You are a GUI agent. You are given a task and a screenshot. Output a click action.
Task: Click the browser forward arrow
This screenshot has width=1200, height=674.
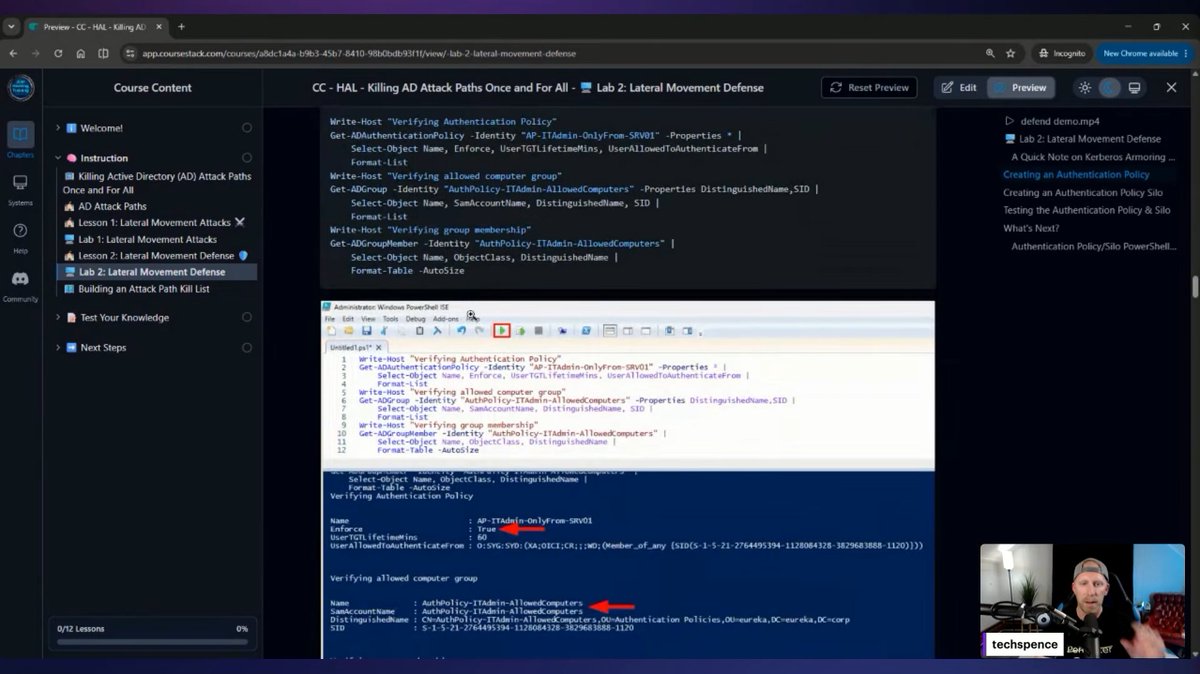[36, 53]
